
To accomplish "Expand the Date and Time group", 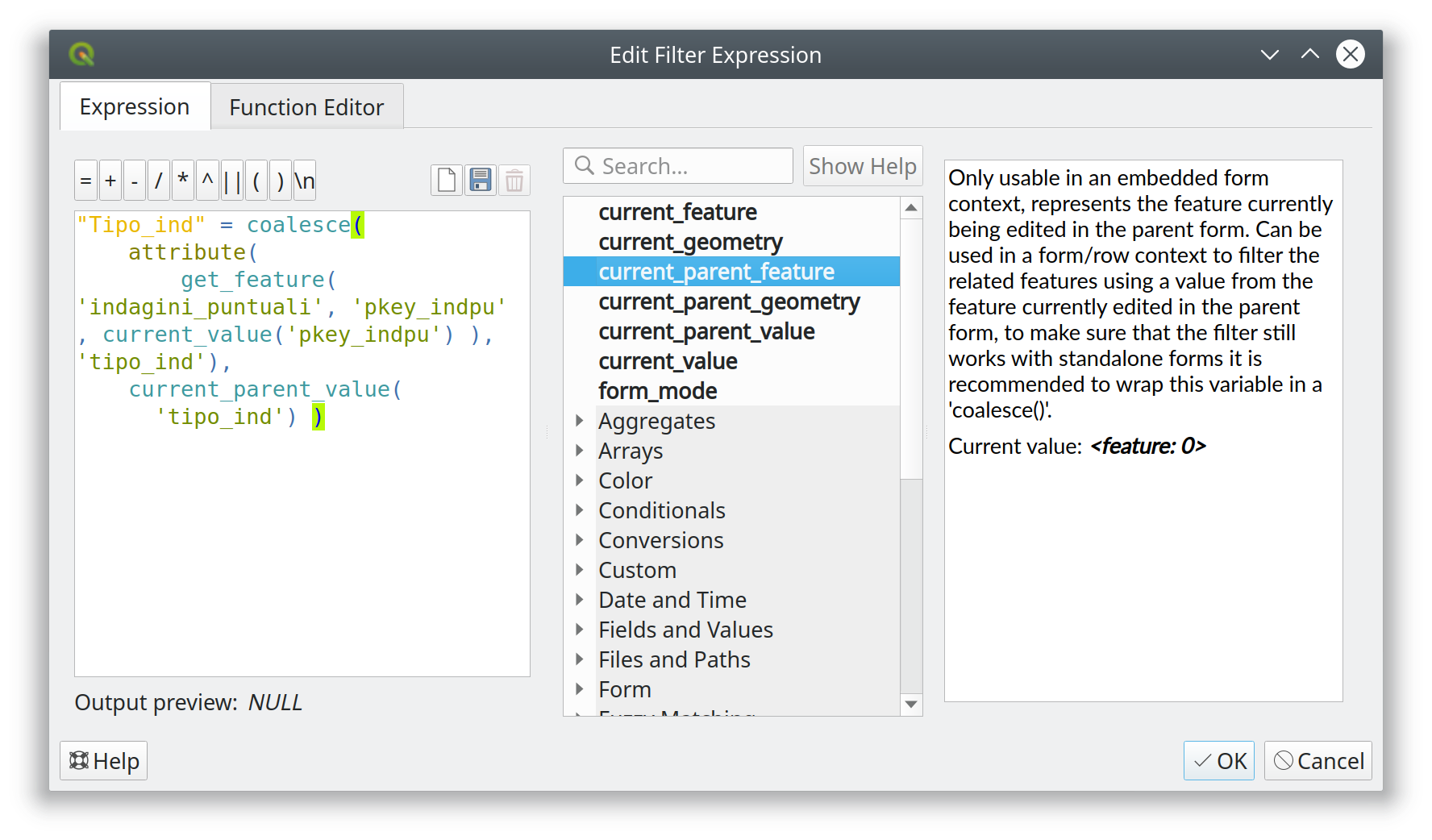I will pyautogui.click(x=580, y=600).
